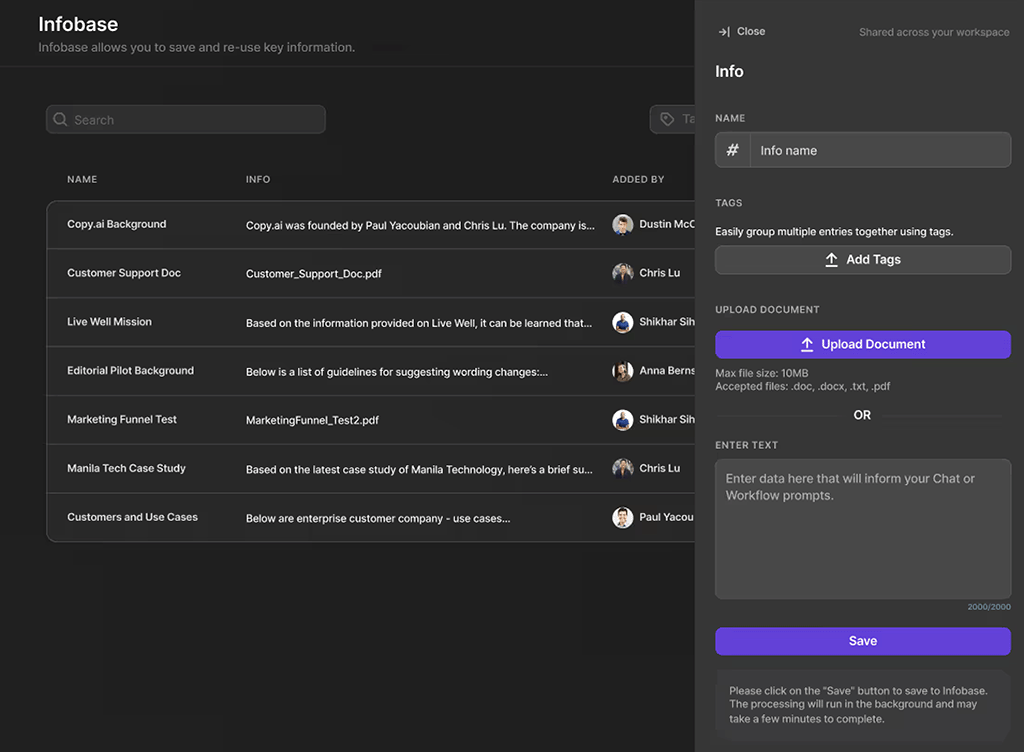The width and height of the screenshot is (1024, 752).
Task: Click the Upload Document button
Action: 863,345
